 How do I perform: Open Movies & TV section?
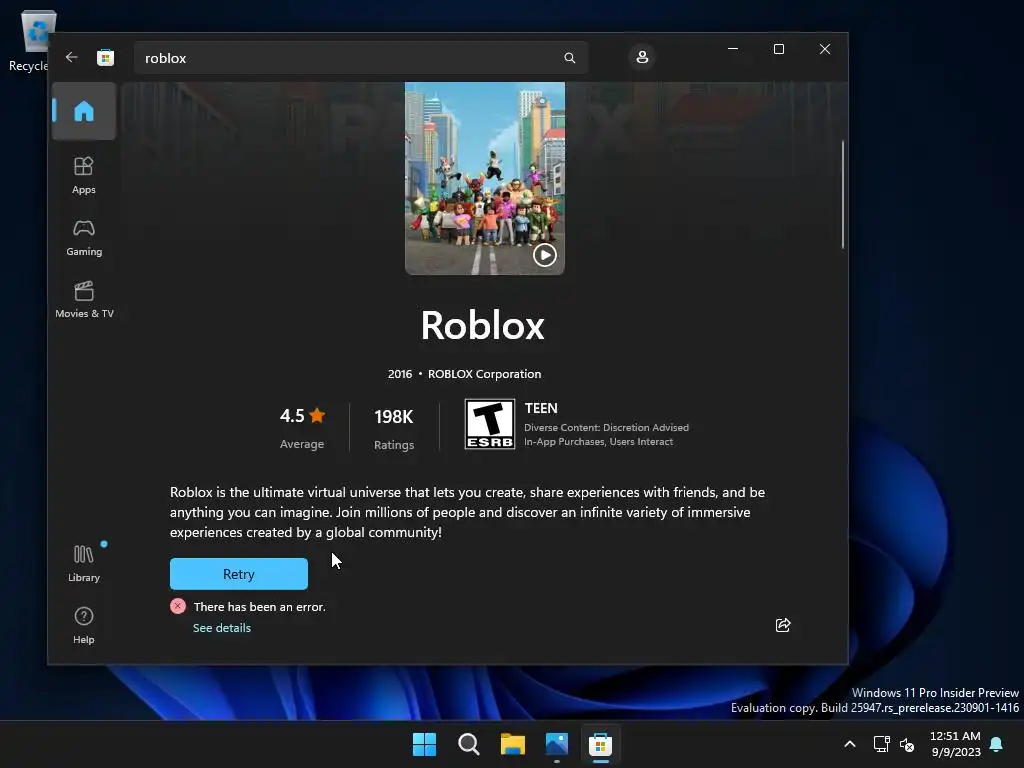pos(84,300)
